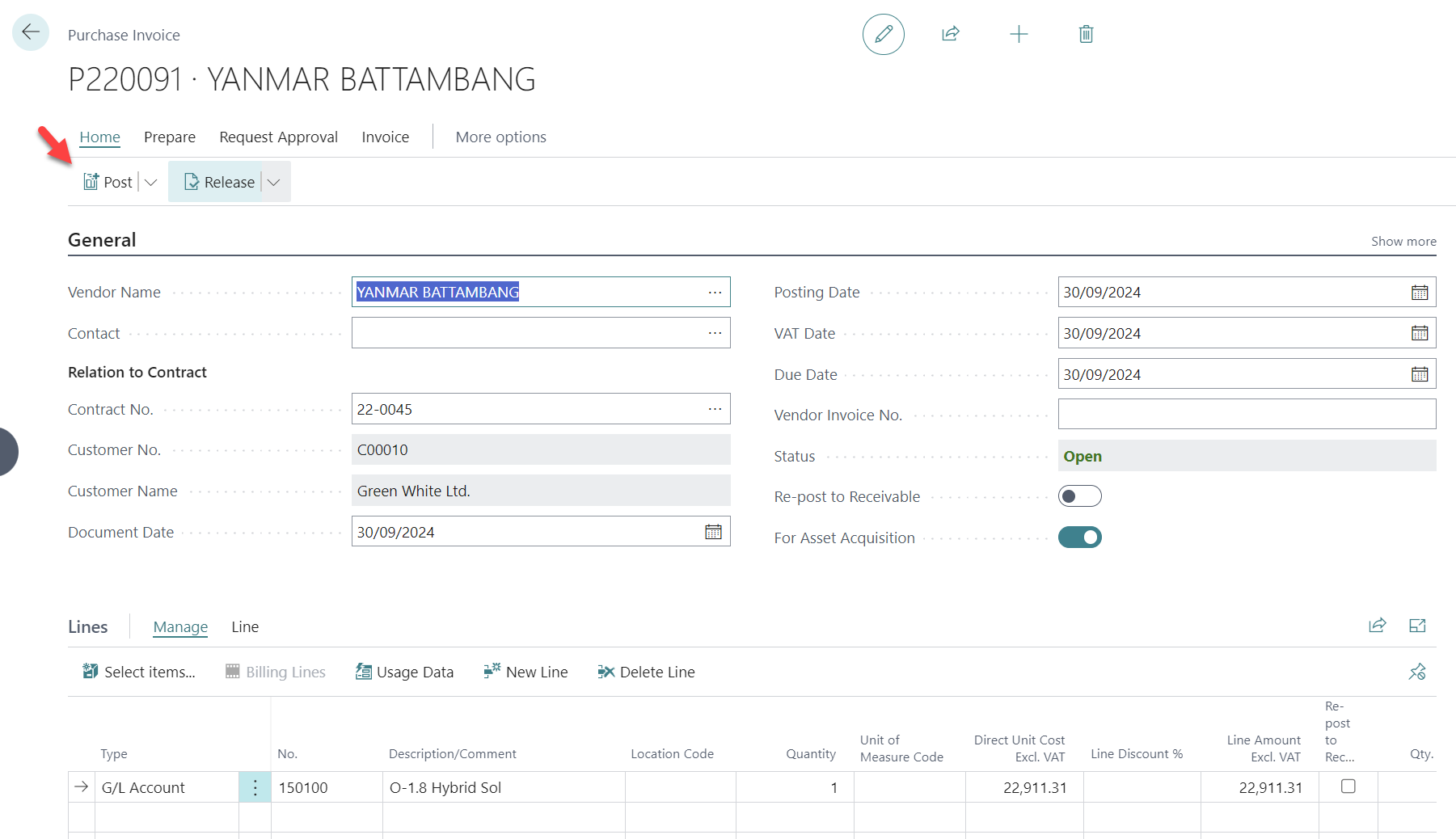Screen dimensions: 1456x839
Task: Check Re-post to Rec. box on line
Action: click(1348, 786)
